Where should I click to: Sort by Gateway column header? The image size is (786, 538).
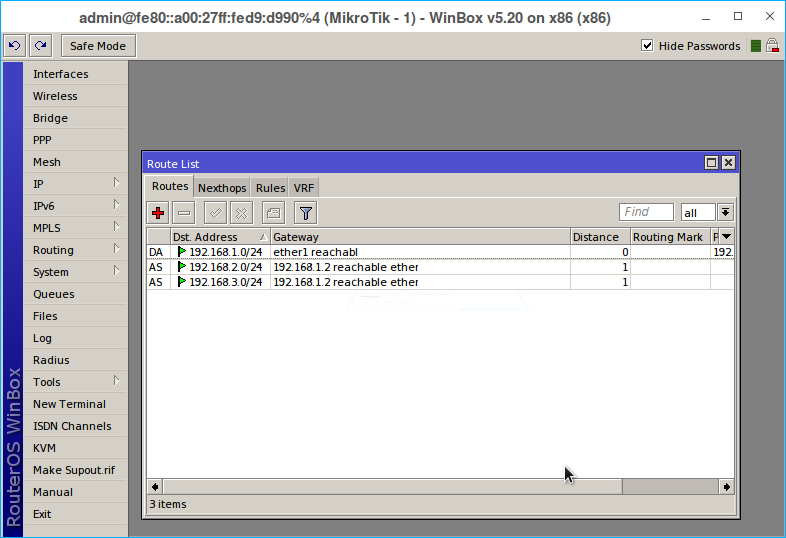pos(420,237)
